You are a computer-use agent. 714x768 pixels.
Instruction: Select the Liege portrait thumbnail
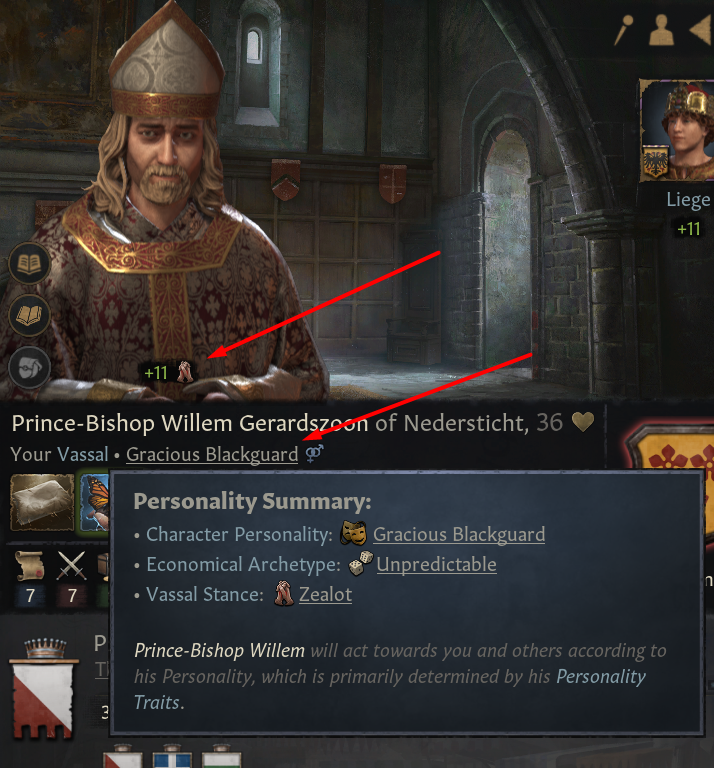(678, 131)
